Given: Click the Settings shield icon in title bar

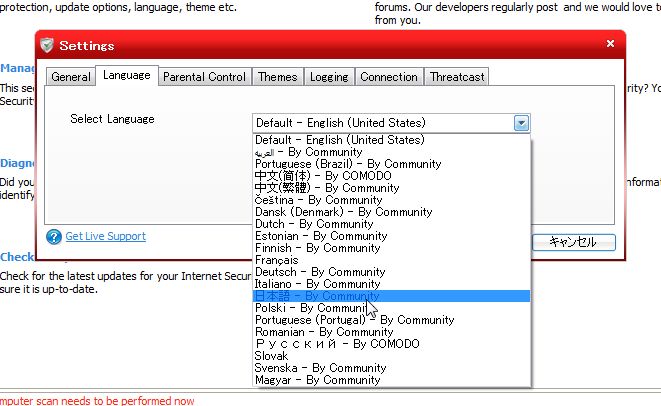Looking at the screenshot, I should point(47,45).
